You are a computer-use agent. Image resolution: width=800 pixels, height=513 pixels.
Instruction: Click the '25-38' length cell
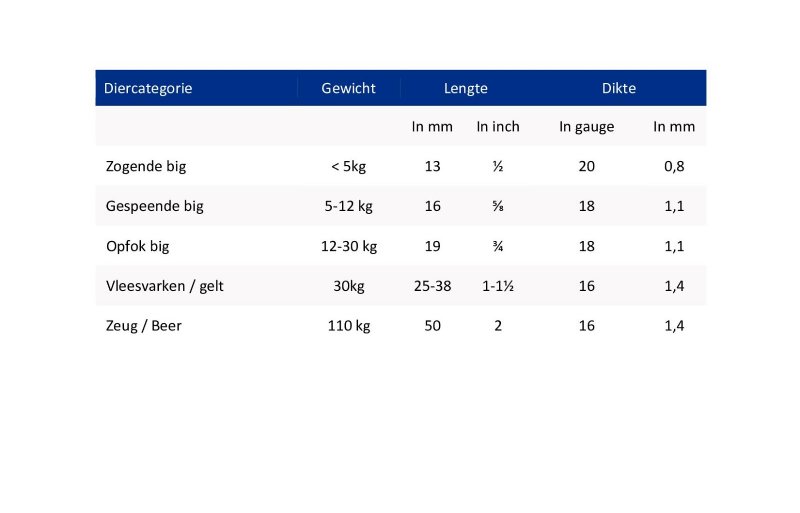pyautogui.click(x=432, y=286)
